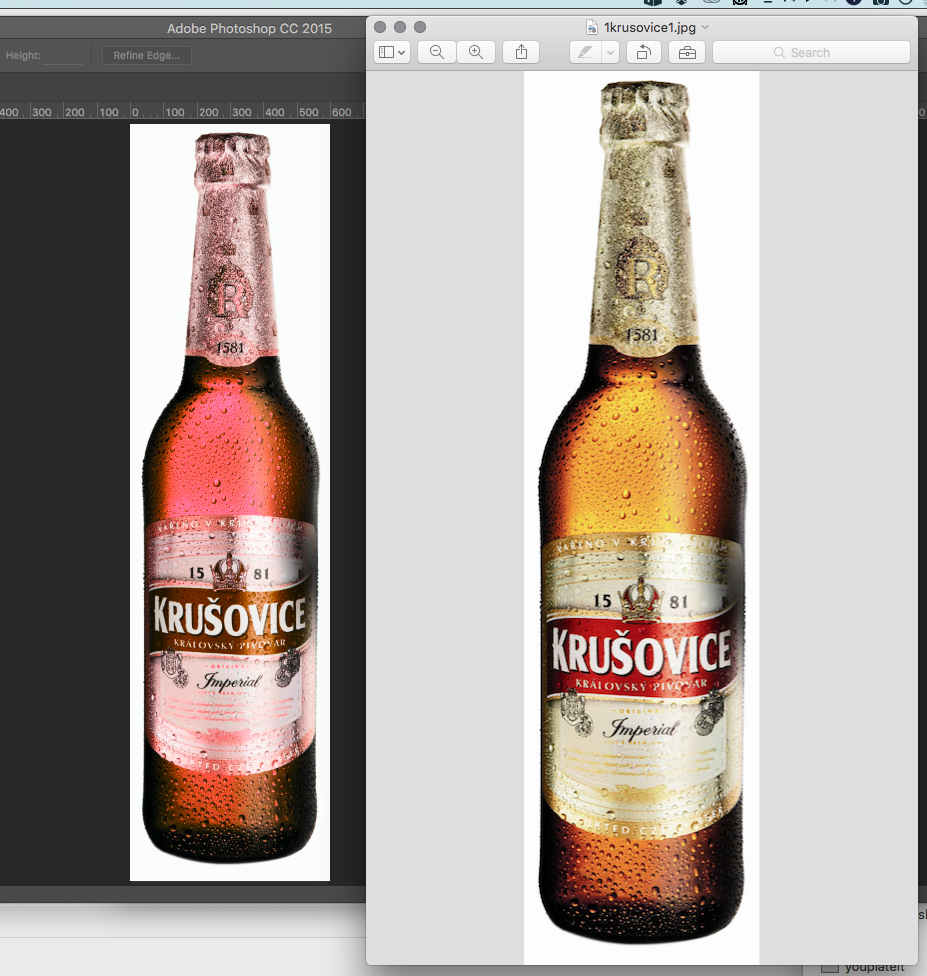Open the Share menu in Preview
This screenshot has width=927, height=976.
pyautogui.click(x=522, y=52)
